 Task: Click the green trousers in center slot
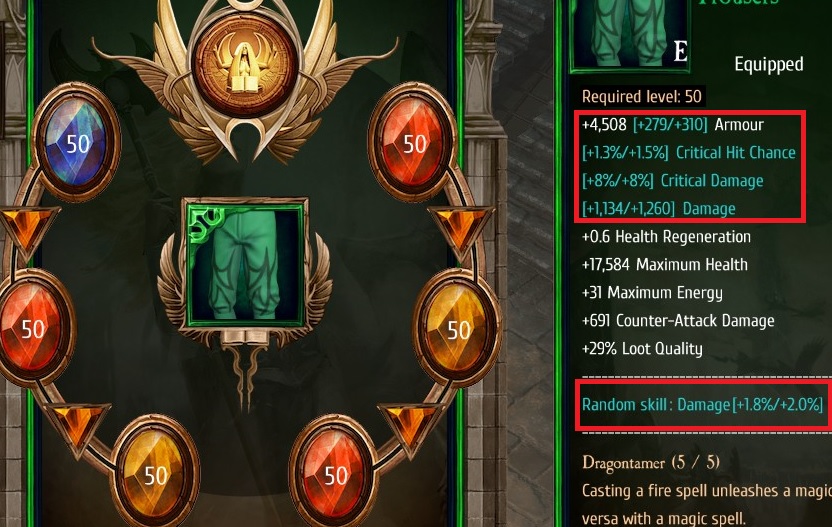[x=245, y=263]
